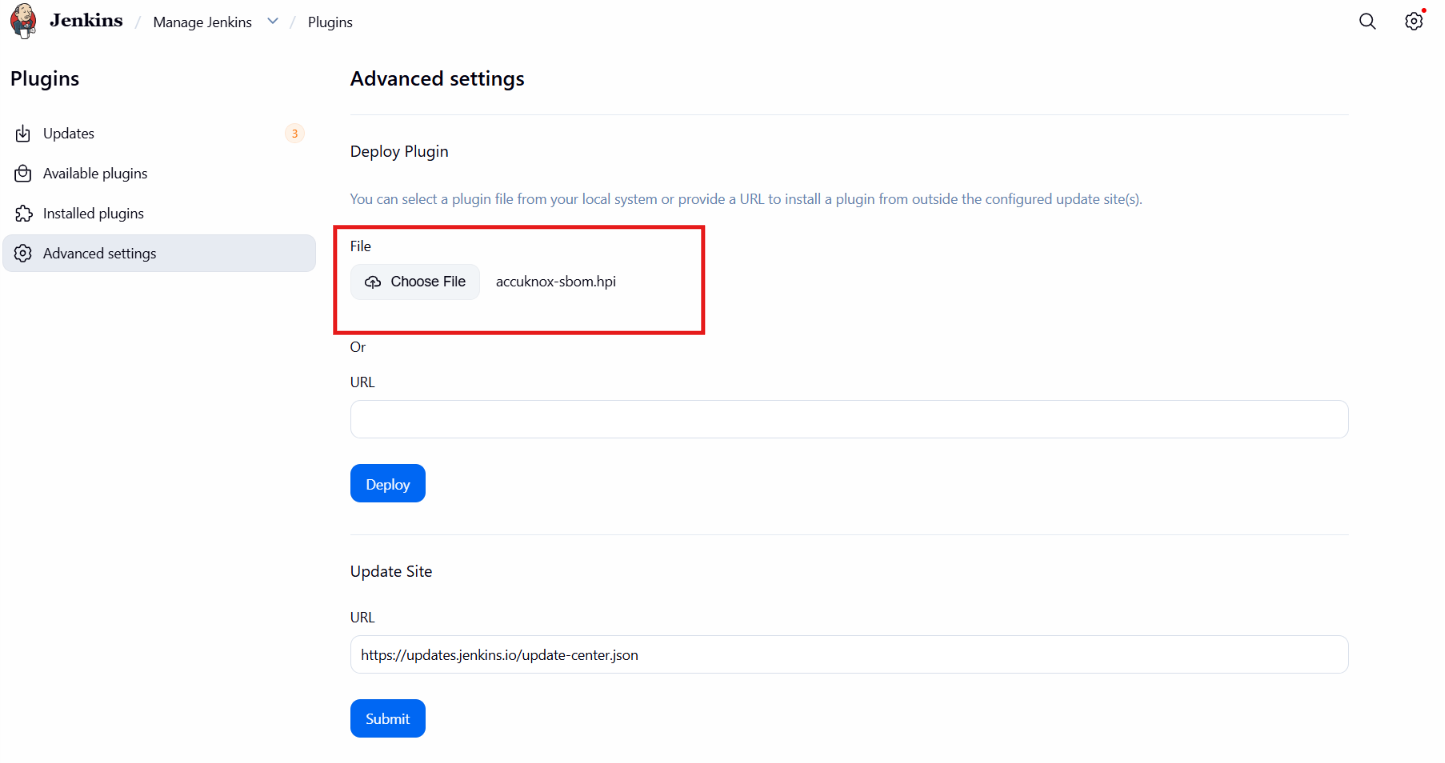
Task: Click the Jenkins title text
Action: (86, 20)
